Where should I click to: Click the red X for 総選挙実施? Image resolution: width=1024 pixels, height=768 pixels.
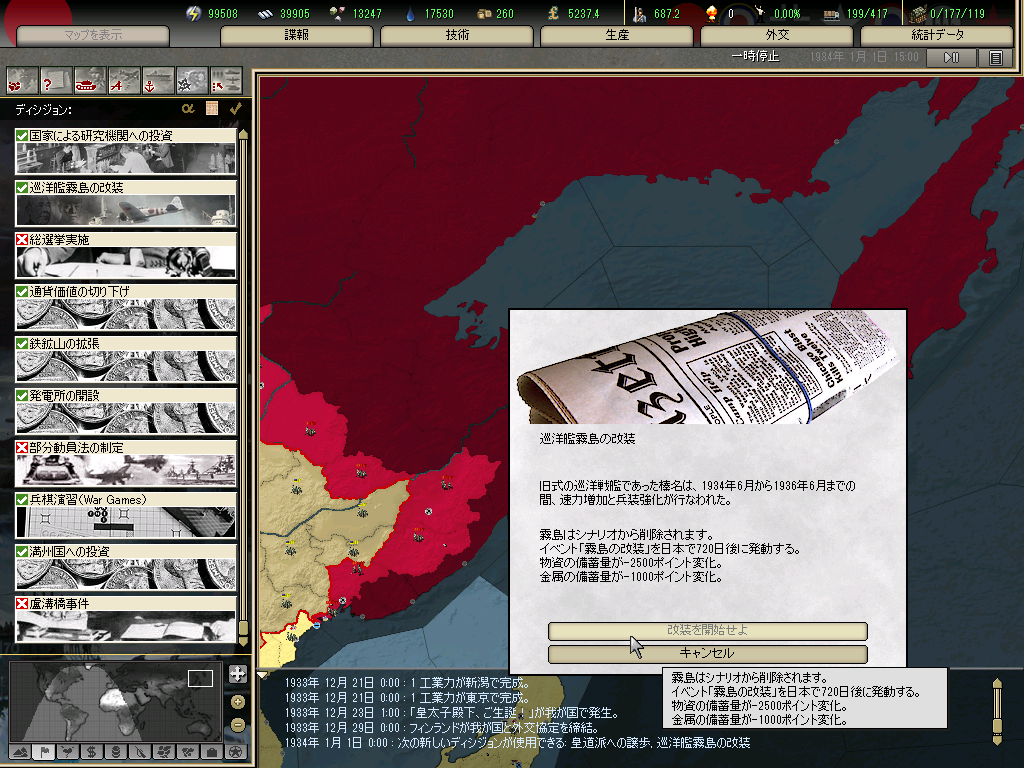pos(22,240)
